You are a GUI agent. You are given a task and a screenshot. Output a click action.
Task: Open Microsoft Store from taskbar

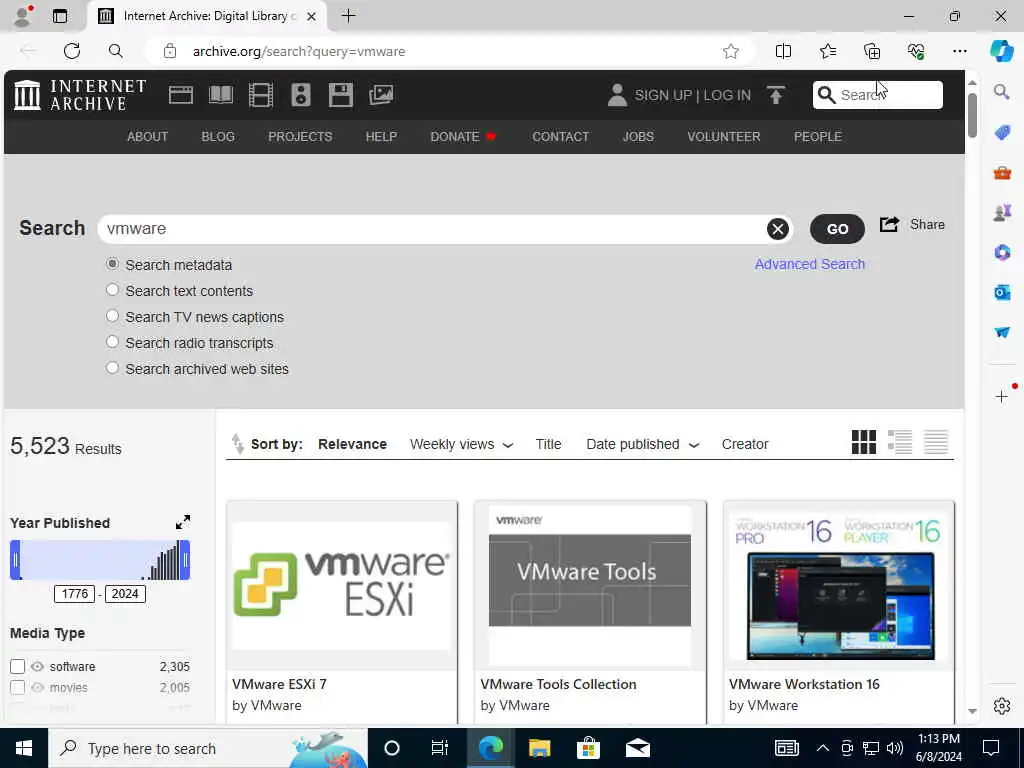[588, 748]
